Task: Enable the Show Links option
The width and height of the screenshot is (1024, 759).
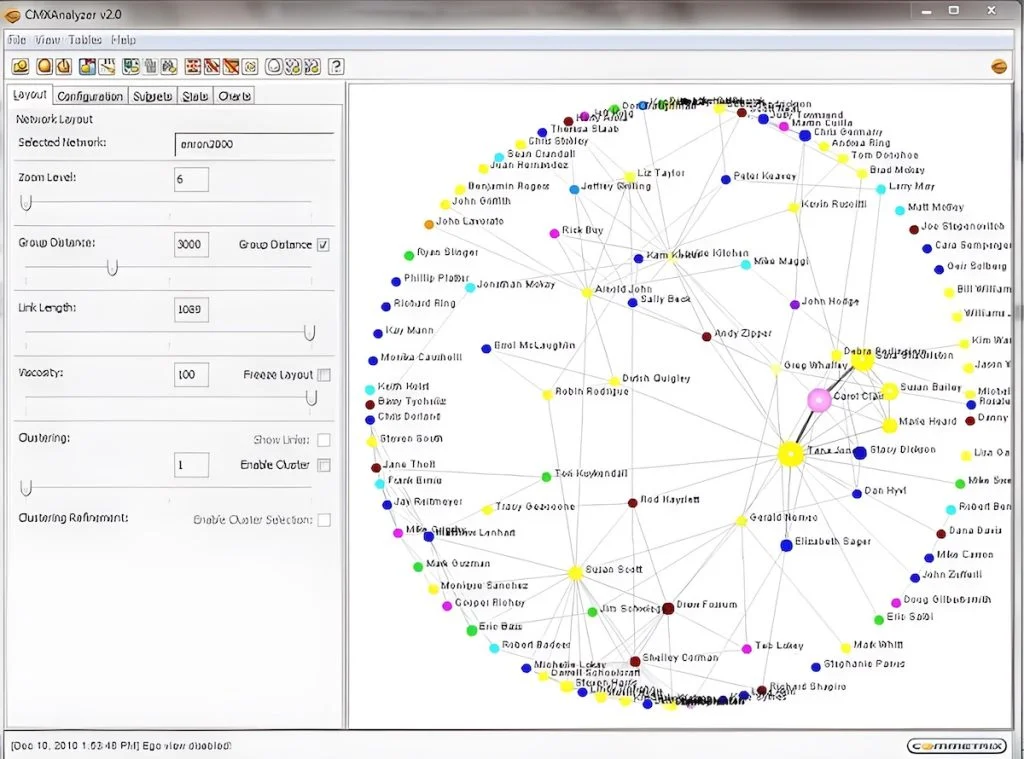Action: pos(323,439)
